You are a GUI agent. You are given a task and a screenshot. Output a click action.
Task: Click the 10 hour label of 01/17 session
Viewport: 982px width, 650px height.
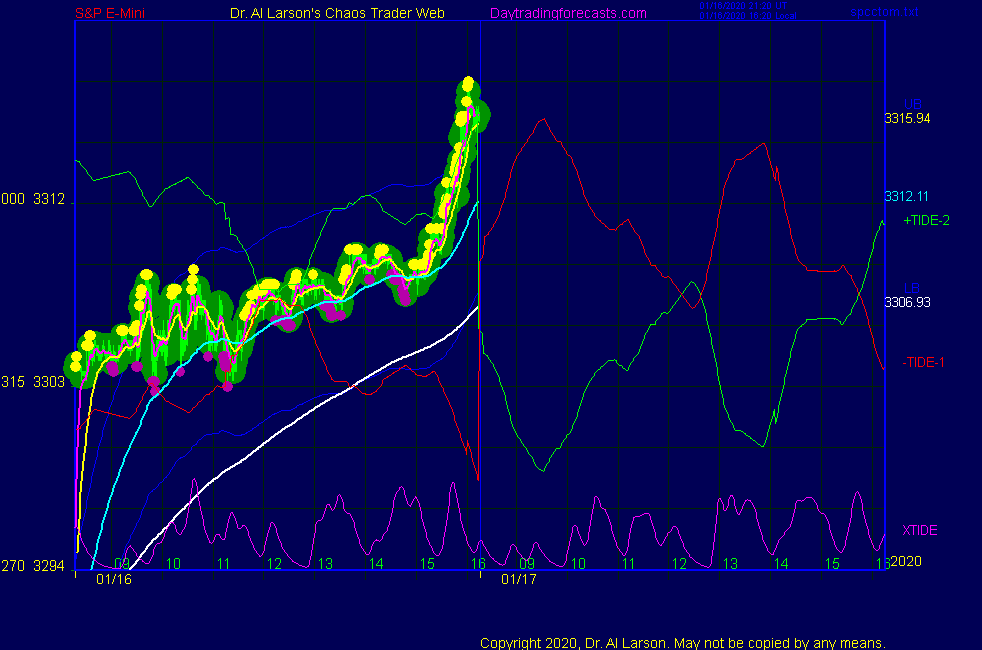click(578, 564)
